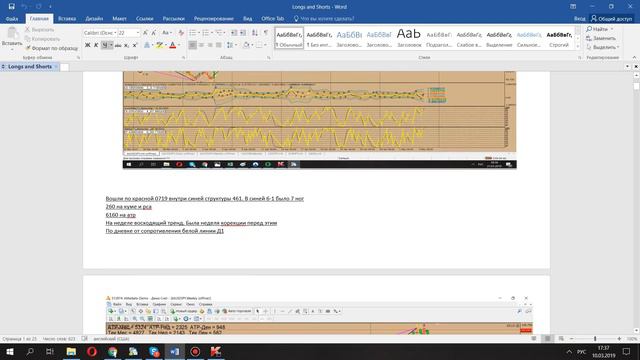Click the text effects icon

click(x=147, y=45)
